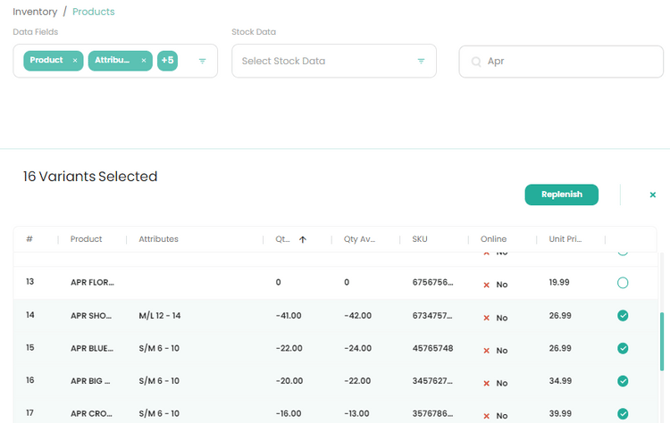670x423 pixels.
Task: Open the Products breadcrumb link
Action: click(94, 12)
